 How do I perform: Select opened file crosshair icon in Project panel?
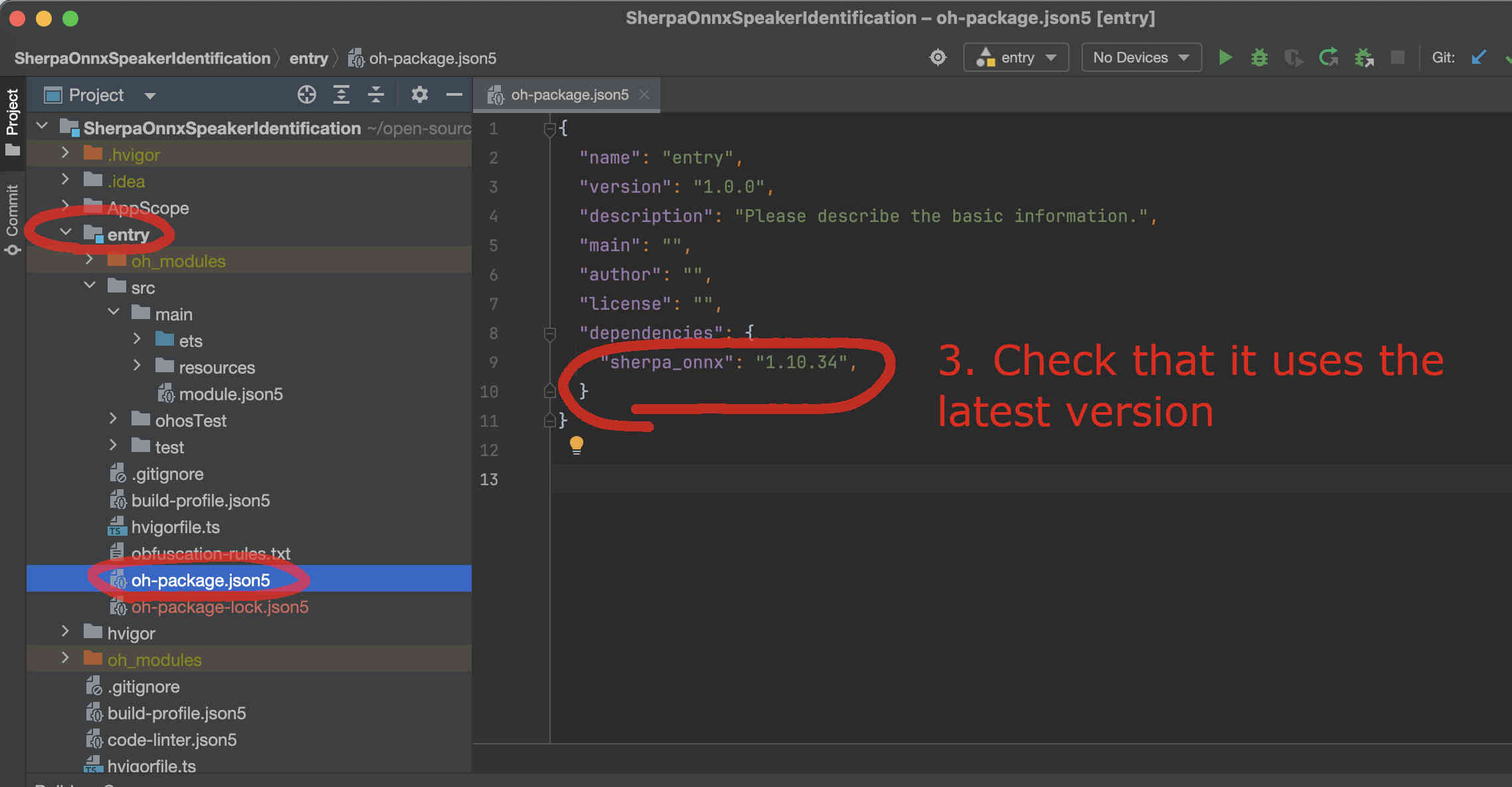(x=306, y=95)
